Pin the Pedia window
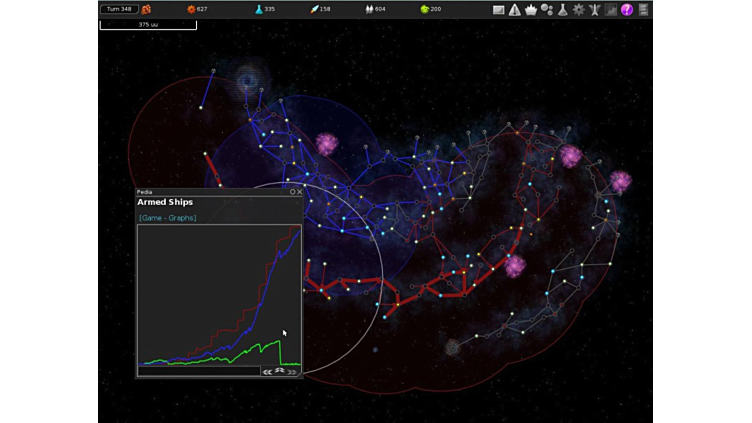This screenshot has height=423, width=752. coord(293,192)
